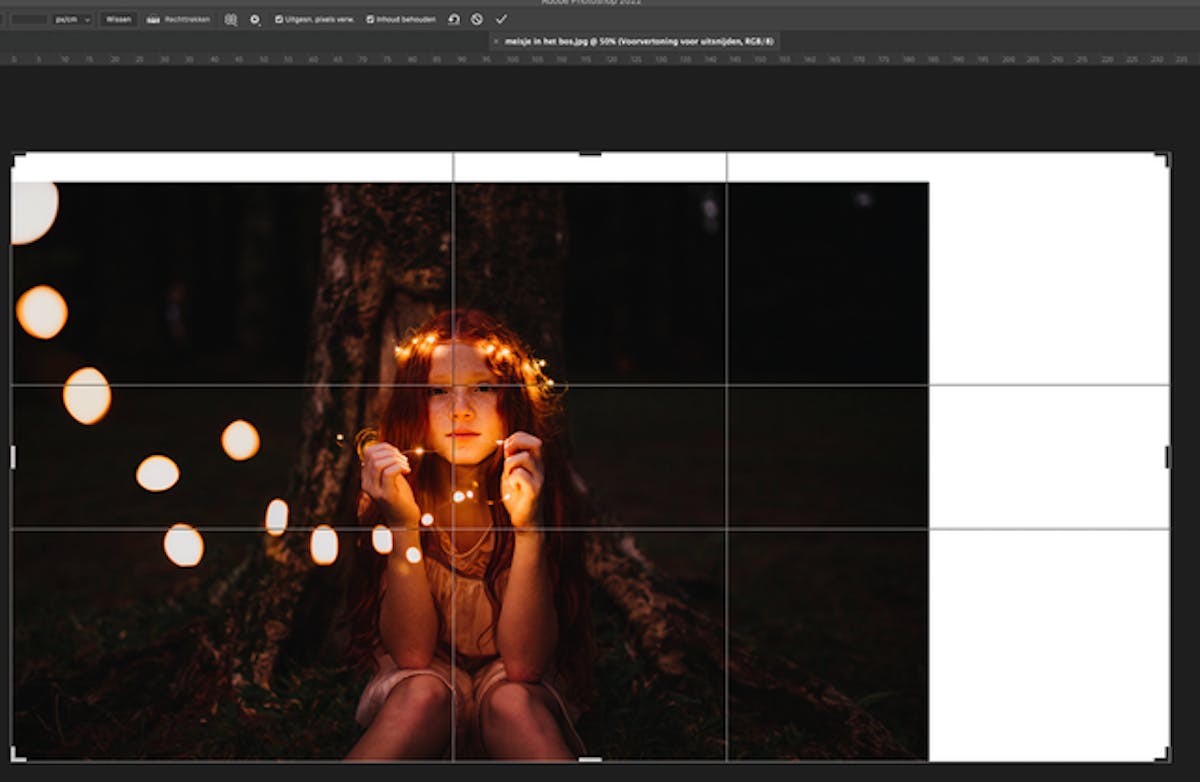The width and height of the screenshot is (1200, 782).
Task: Click the top-left crop corner handle
Action: 16,158
